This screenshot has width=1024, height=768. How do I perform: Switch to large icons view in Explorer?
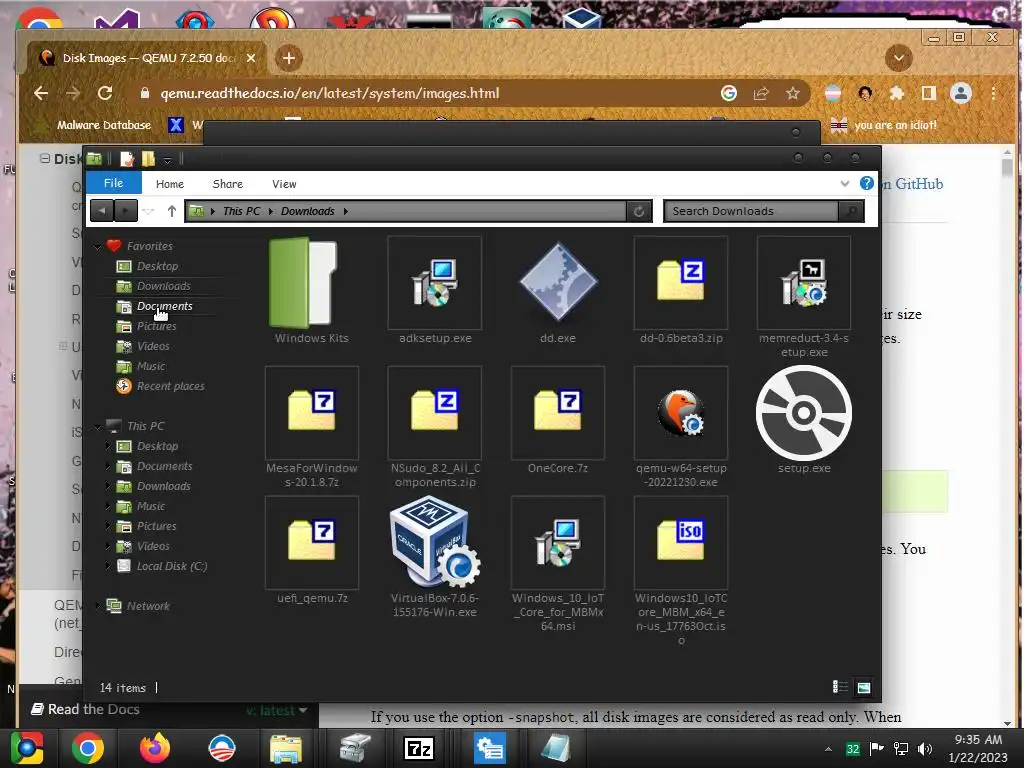(863, 687)
